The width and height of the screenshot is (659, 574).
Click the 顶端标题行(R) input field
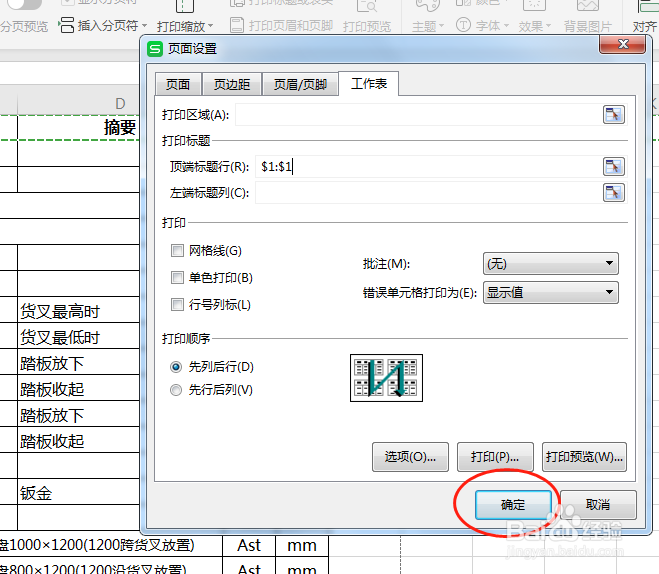pos(429,166)
